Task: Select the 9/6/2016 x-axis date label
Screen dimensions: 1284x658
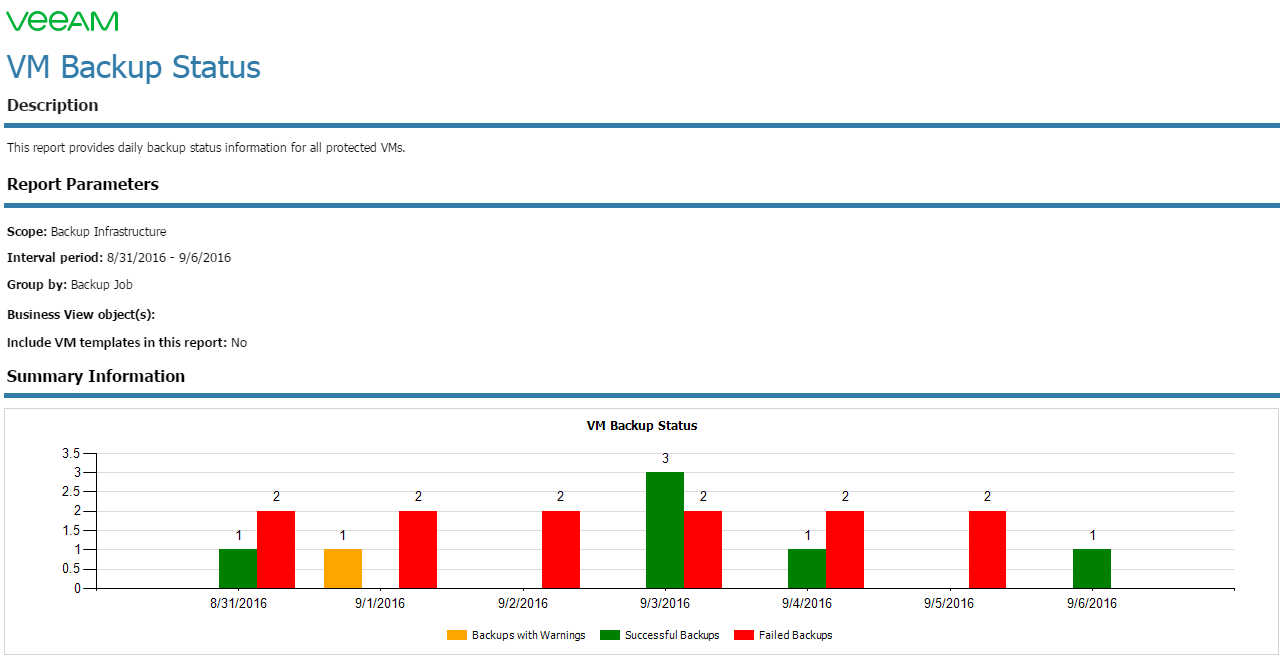Action: click(1092, 603)
